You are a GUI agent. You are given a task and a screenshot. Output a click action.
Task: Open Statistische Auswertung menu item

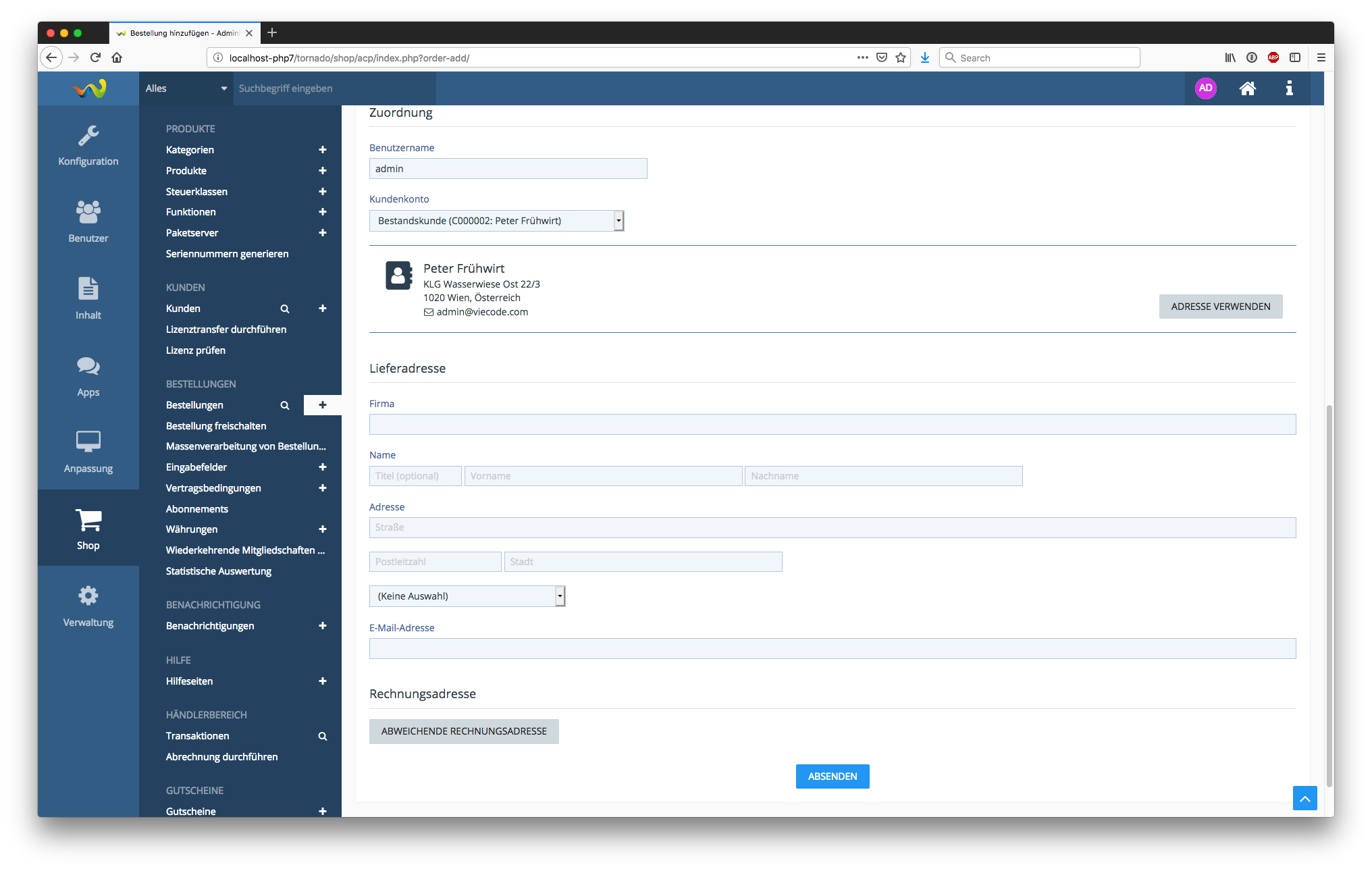pyautogui.click(x=219, y=571)
